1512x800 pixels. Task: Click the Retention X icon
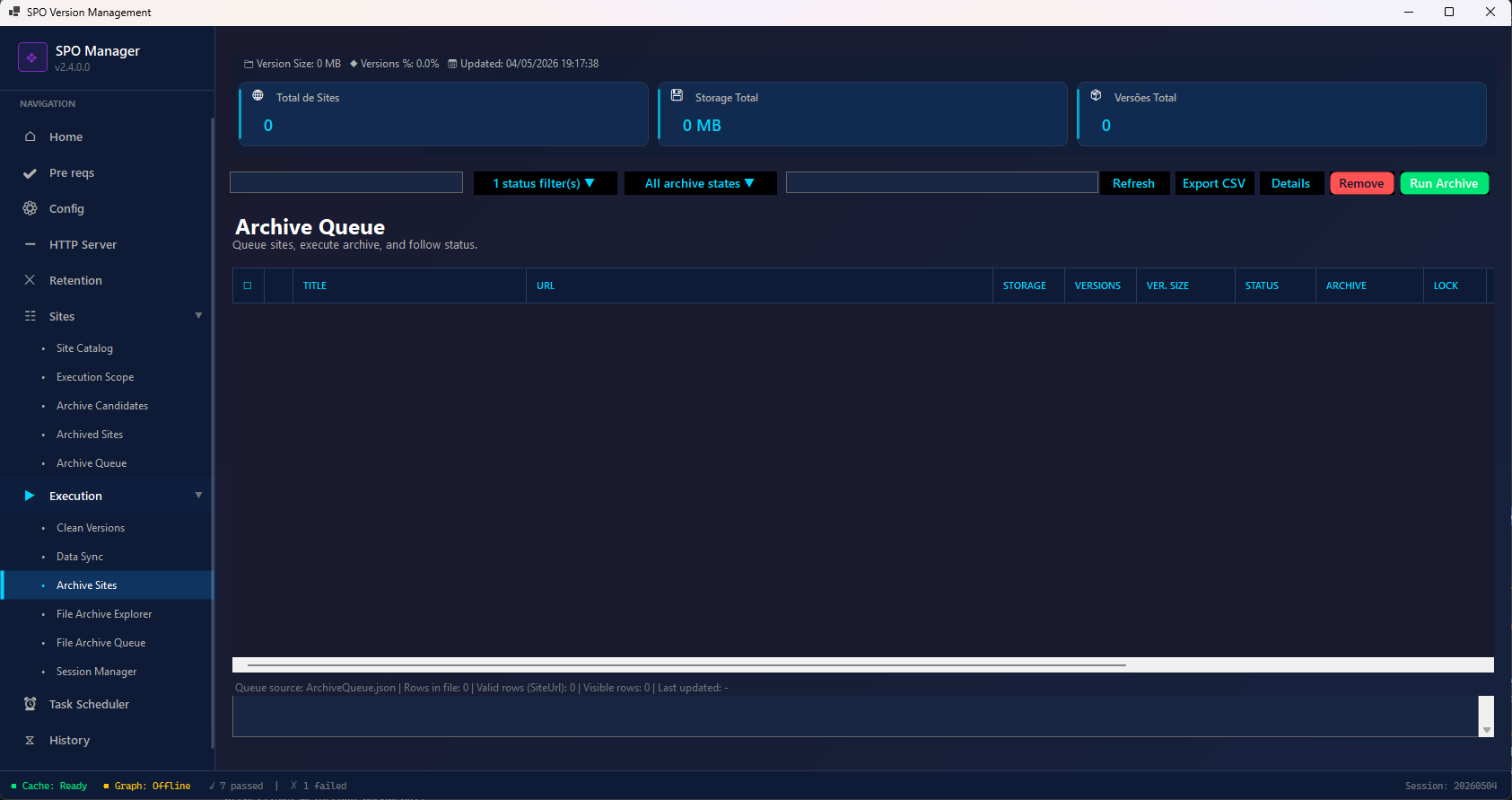(x=30, y=280)
